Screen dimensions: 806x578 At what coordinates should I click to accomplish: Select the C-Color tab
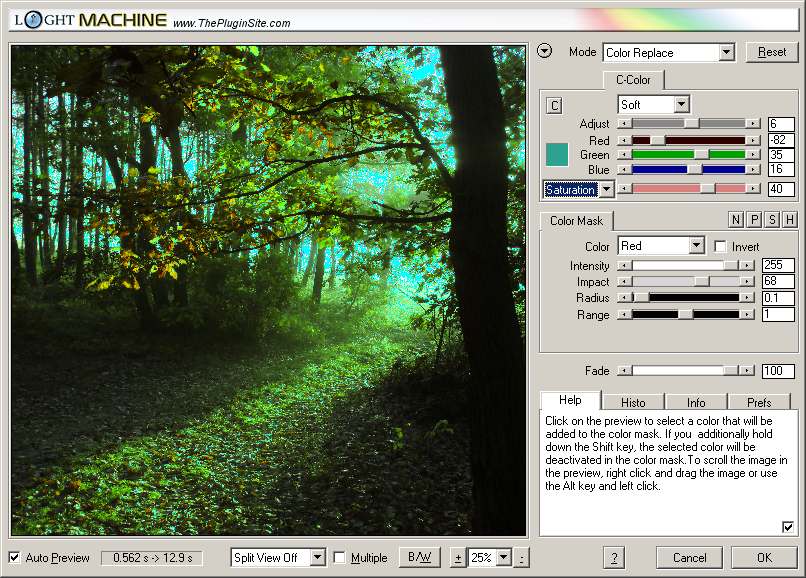click(x=633, y=80)
